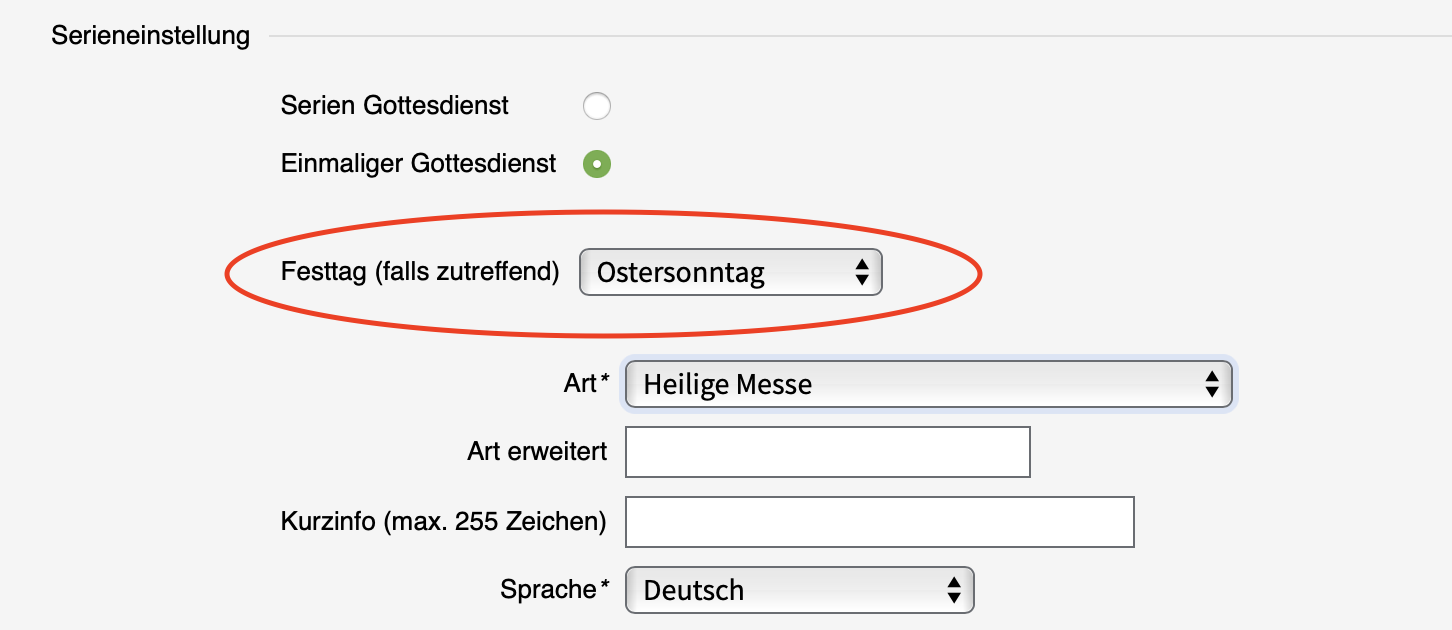Image resolution: width=1452 pixels, height=630 pixels.
Task: Select the Einmaliger Gottesdienst radio button
Action: 597,164
